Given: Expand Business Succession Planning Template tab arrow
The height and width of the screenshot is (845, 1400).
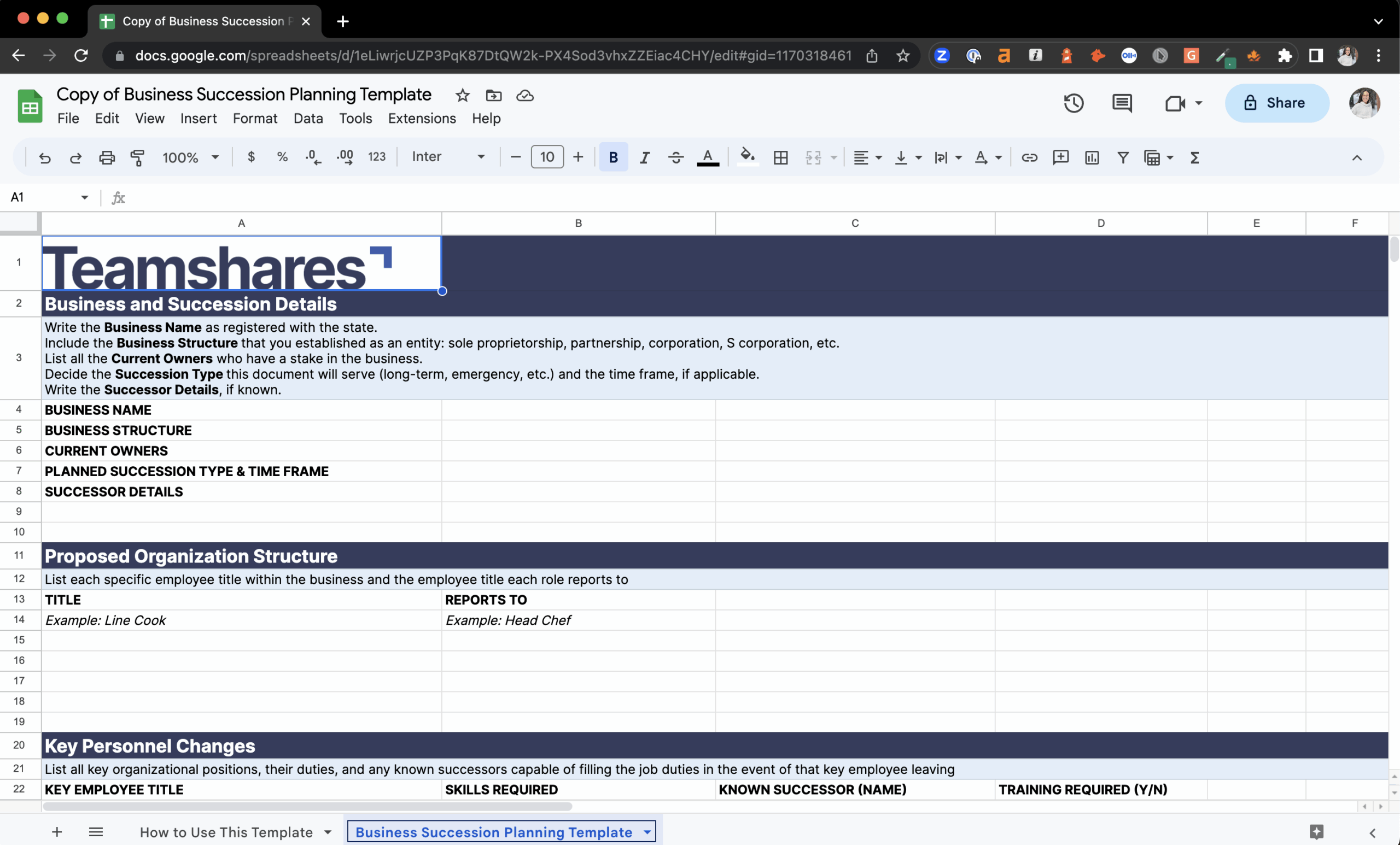Looking at the screenshot, I should [x=647, y=832].
